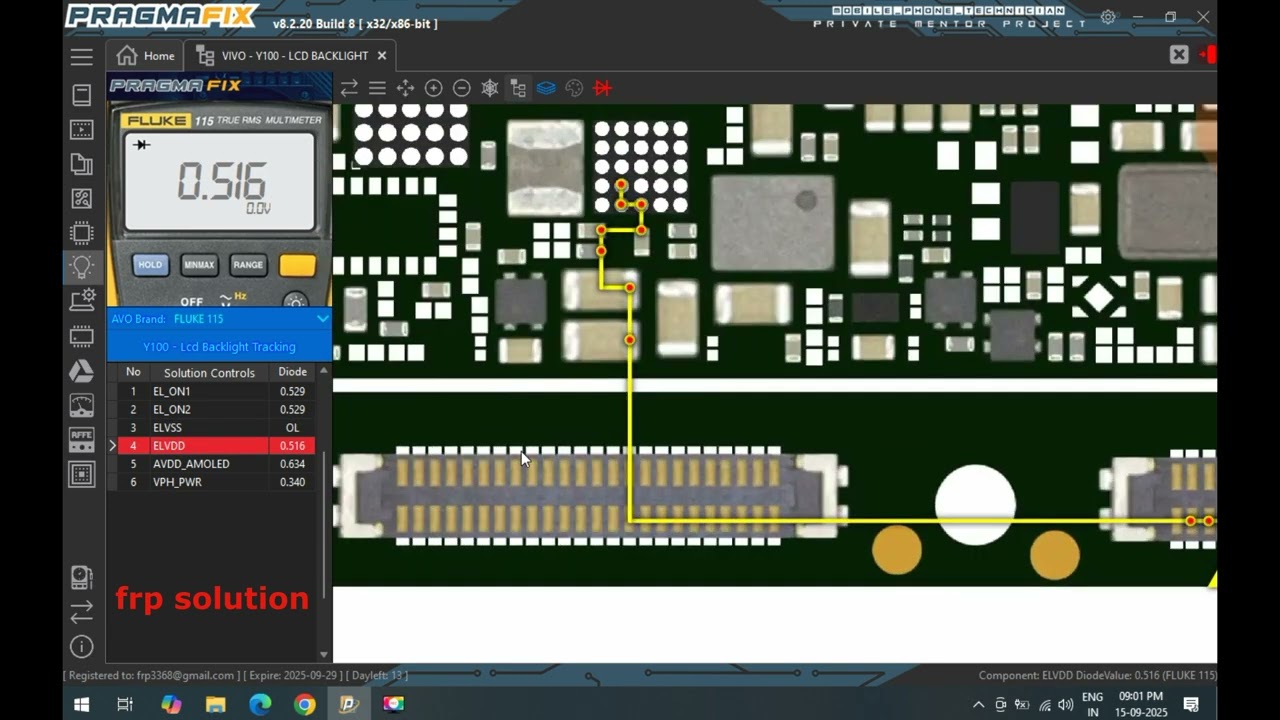Open Windows Start menu

click(81, 704)
